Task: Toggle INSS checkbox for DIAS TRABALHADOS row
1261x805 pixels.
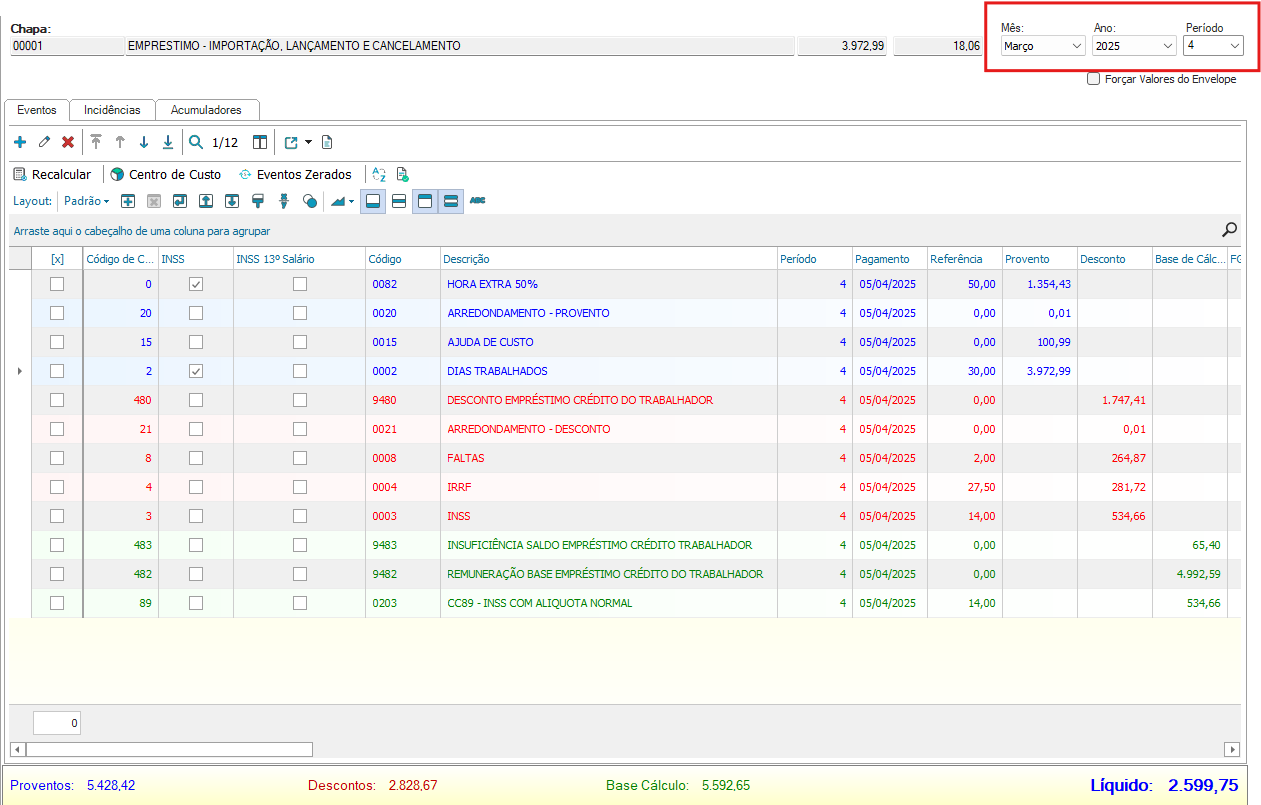Action: pyautogui.click(x=196, y=371)
